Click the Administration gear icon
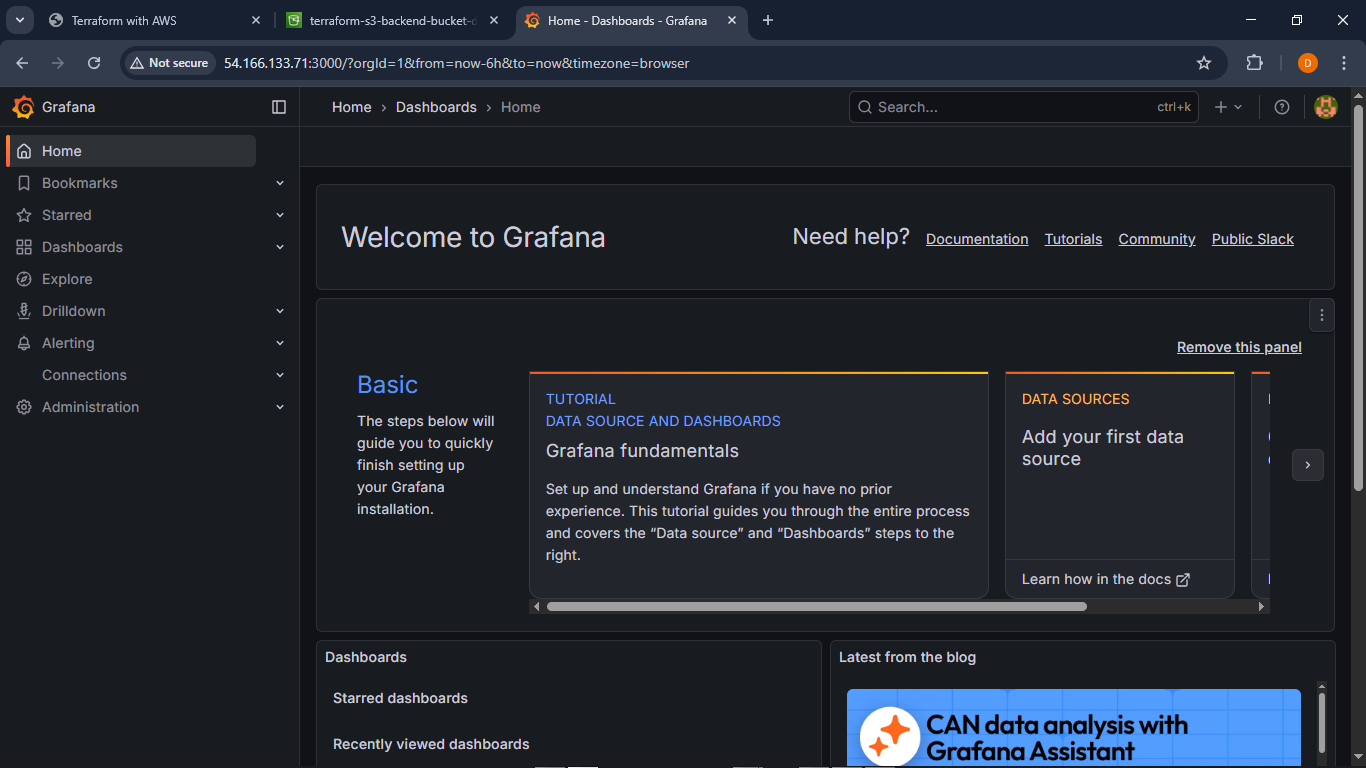Image resolution: width=1366 pixels, height=768 pixels. [x=24, y=407]
